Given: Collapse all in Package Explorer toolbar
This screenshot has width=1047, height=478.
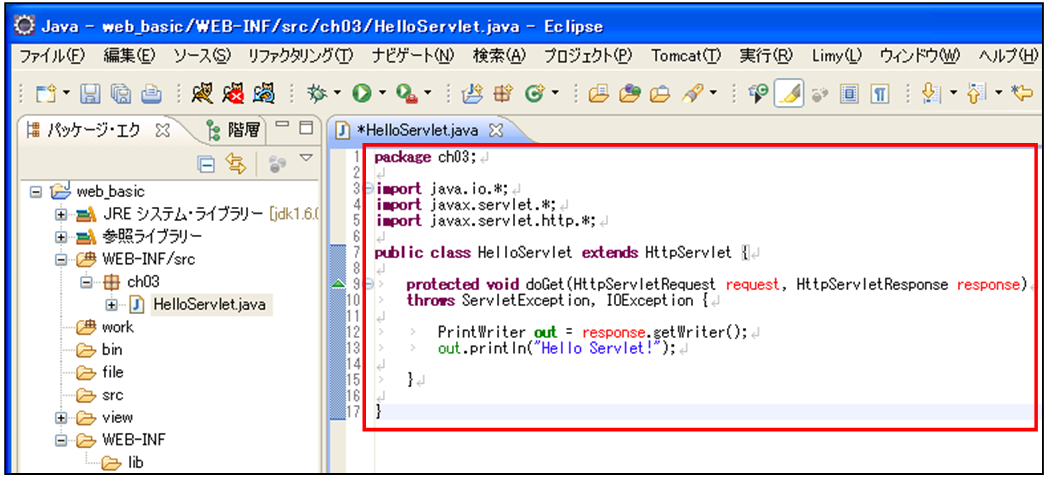Looking at the screenshot, I should click(206, 164).
